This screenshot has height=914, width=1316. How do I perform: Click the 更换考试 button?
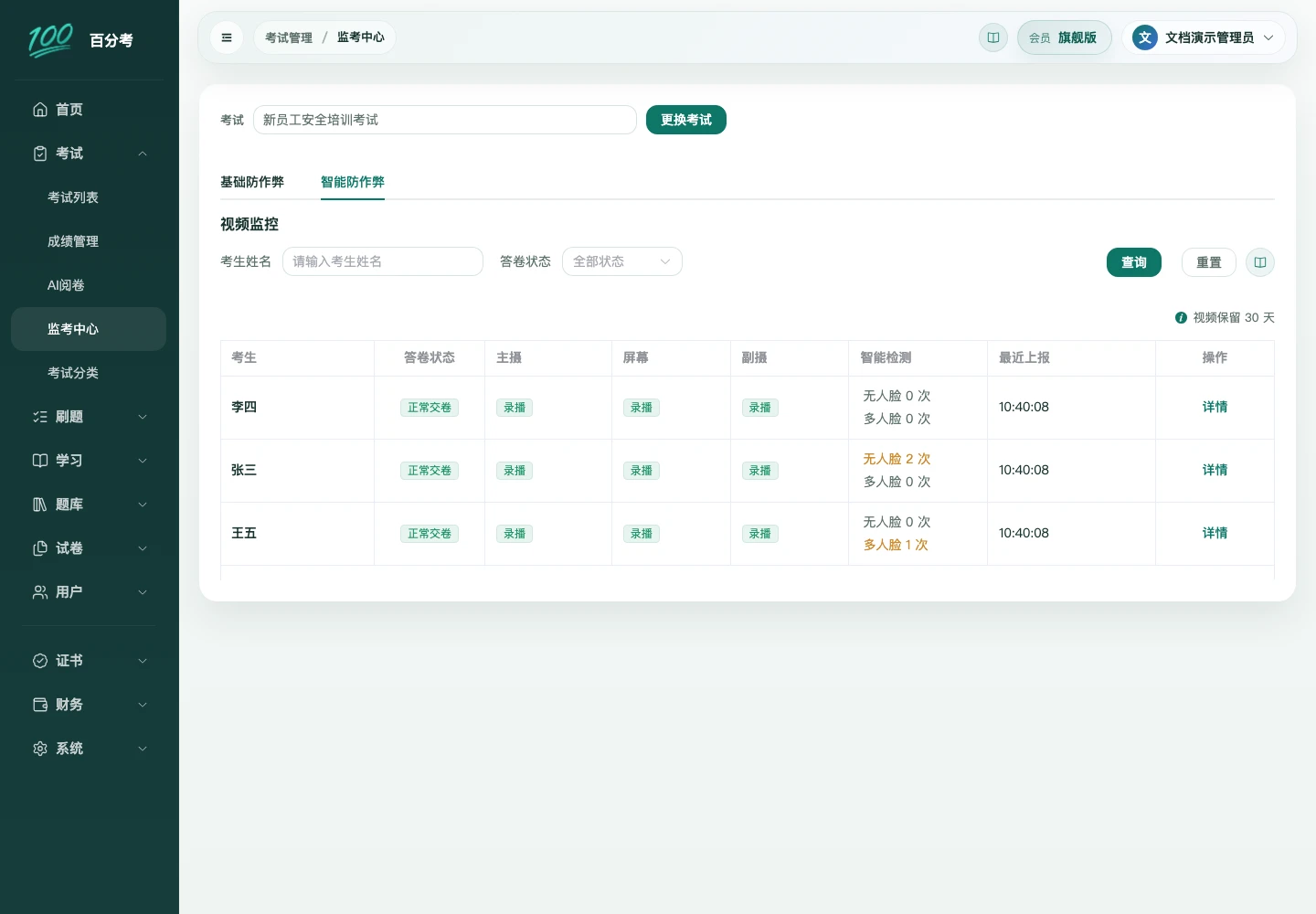(686, 120)
